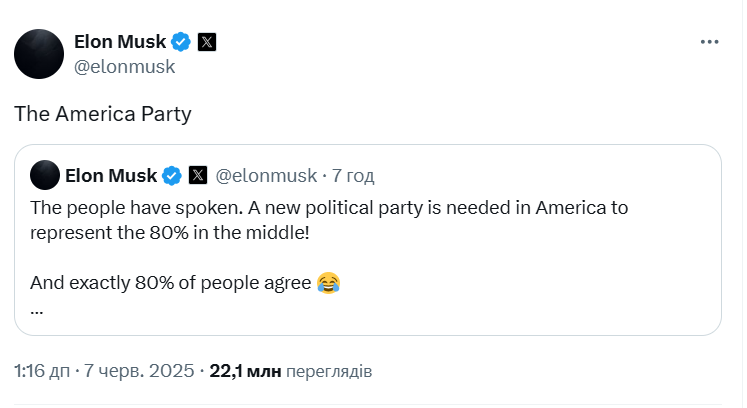Click the small avatar inside the quoted tweet
Screen dimensions: 747x408
(44, 176)
